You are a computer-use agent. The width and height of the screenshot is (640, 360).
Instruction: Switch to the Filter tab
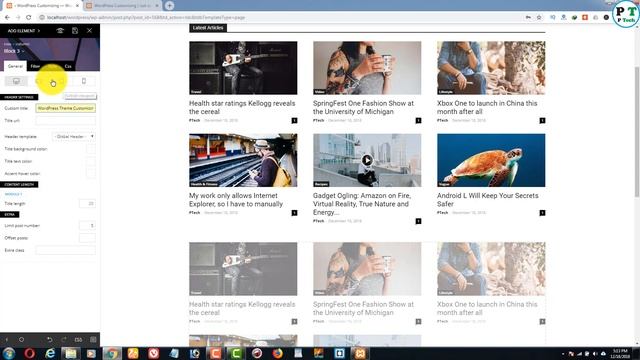point(36,66)
